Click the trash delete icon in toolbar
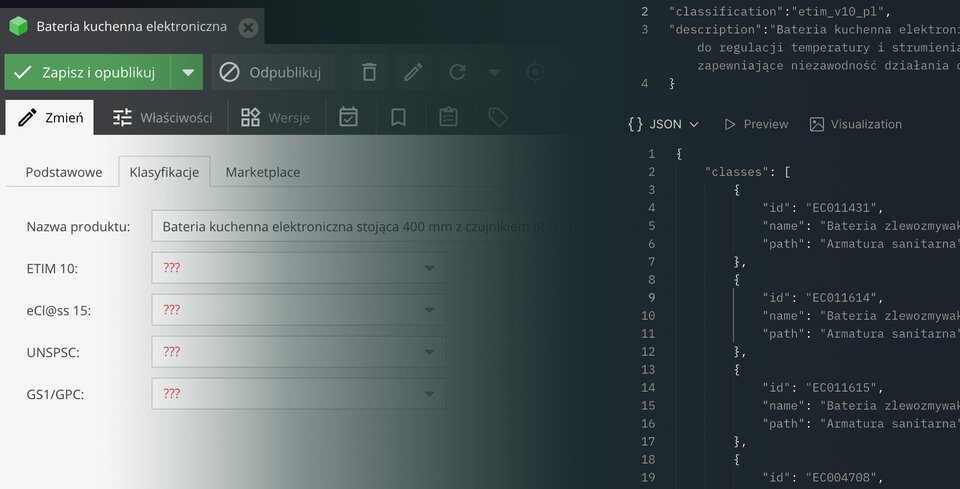960x489 pixels. [x=369, y=72]
